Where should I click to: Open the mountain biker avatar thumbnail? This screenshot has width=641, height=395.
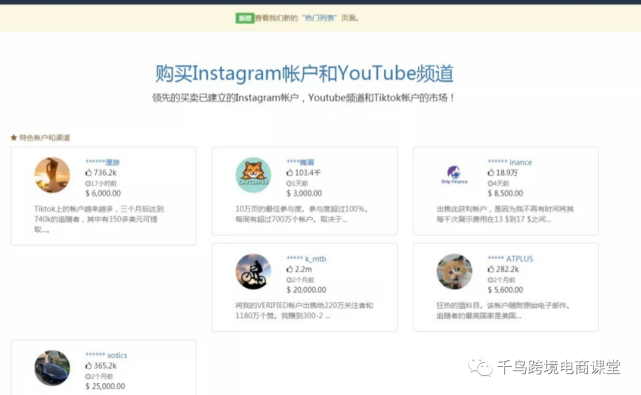[x=253, y=272]
